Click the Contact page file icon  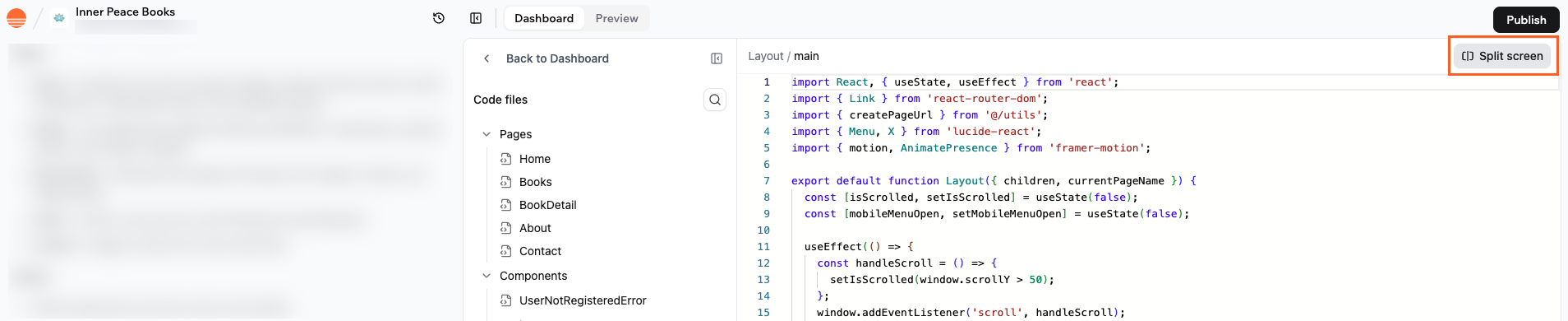[506, 251]
